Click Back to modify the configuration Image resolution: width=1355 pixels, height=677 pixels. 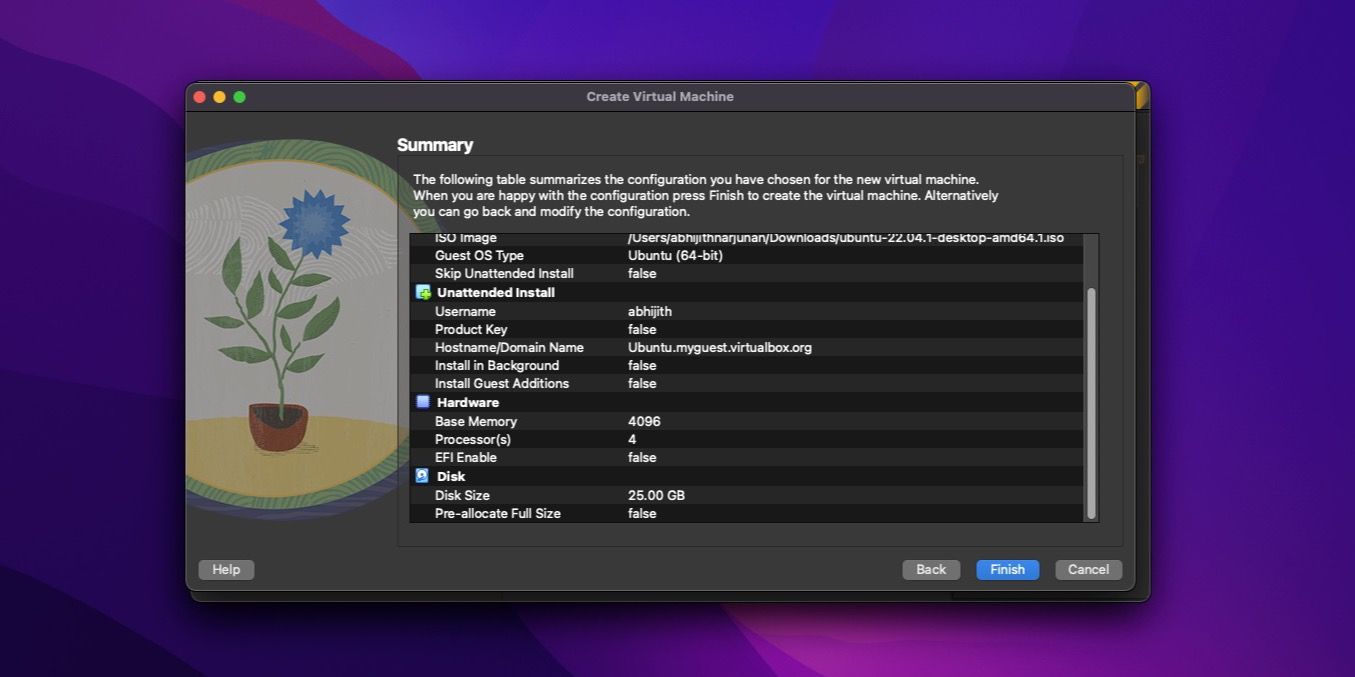930,569
